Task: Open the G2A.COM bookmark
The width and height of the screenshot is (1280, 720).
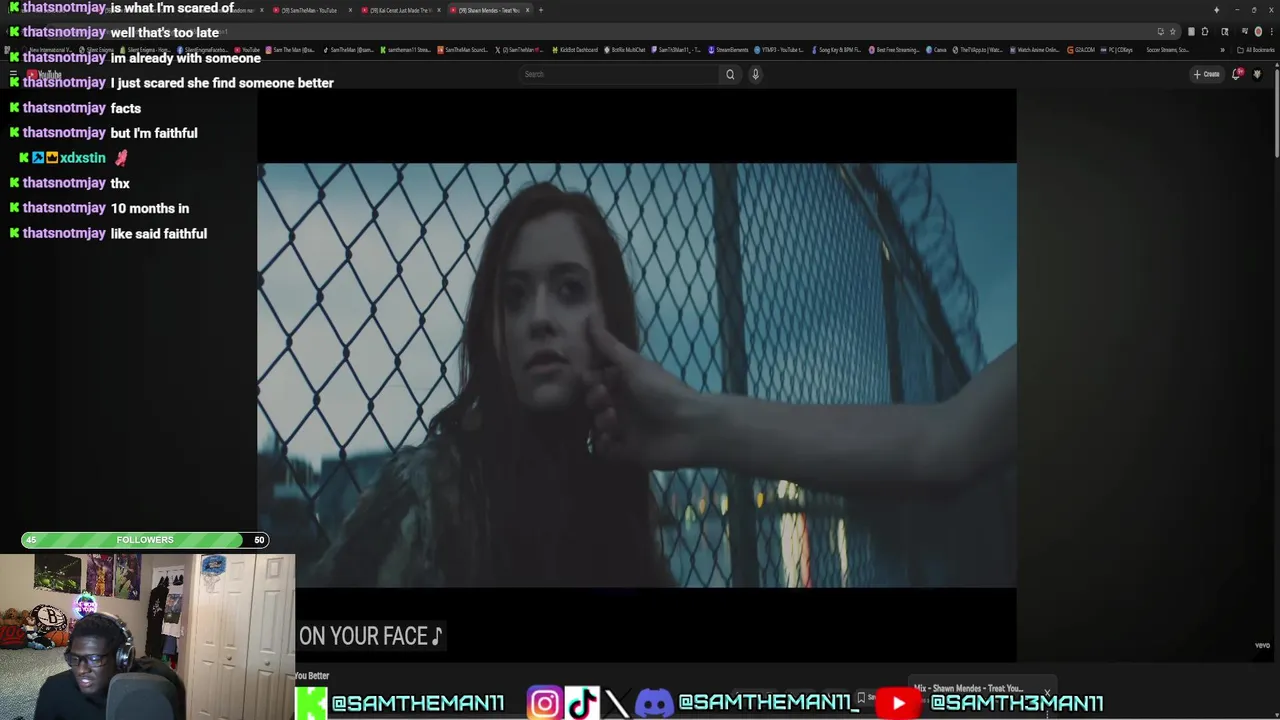Action: tap(1081, 50)
